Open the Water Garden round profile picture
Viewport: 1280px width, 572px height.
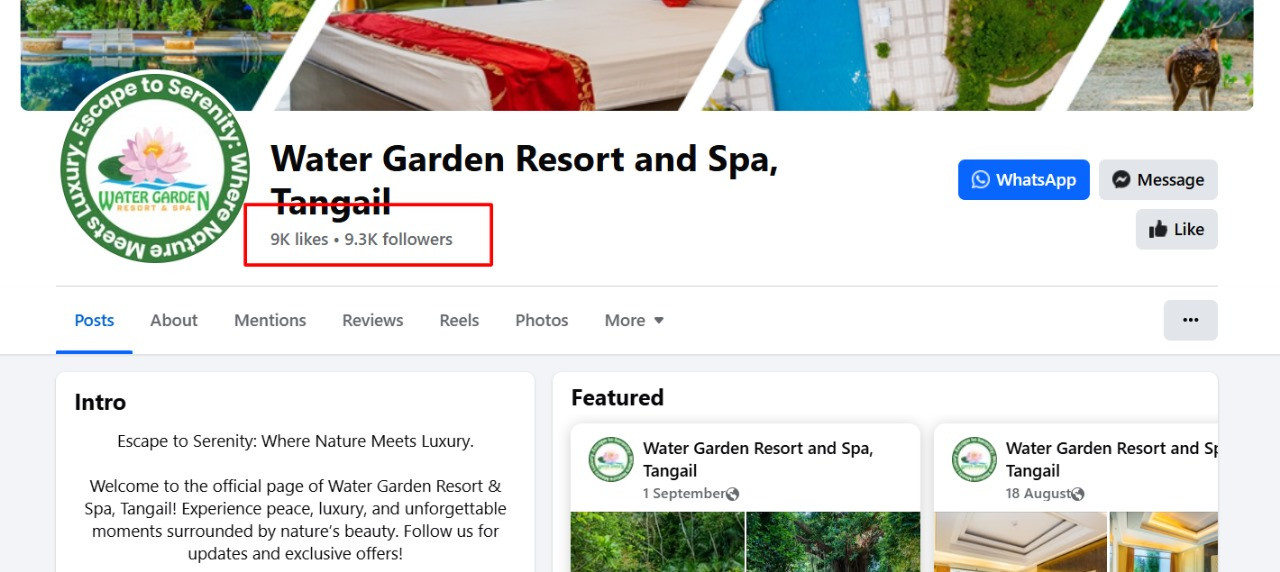point(155,167)
